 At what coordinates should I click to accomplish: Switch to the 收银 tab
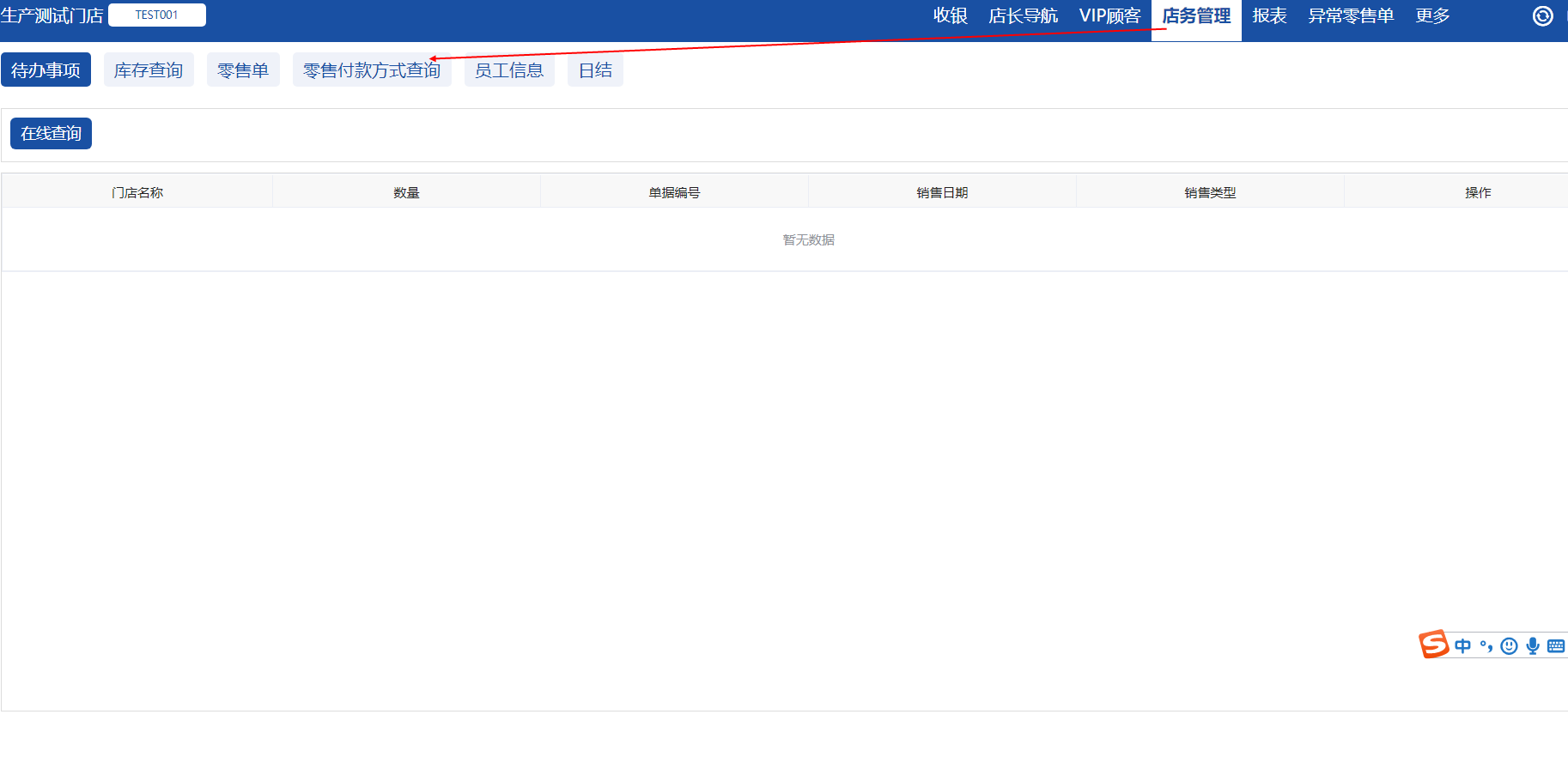950,16
